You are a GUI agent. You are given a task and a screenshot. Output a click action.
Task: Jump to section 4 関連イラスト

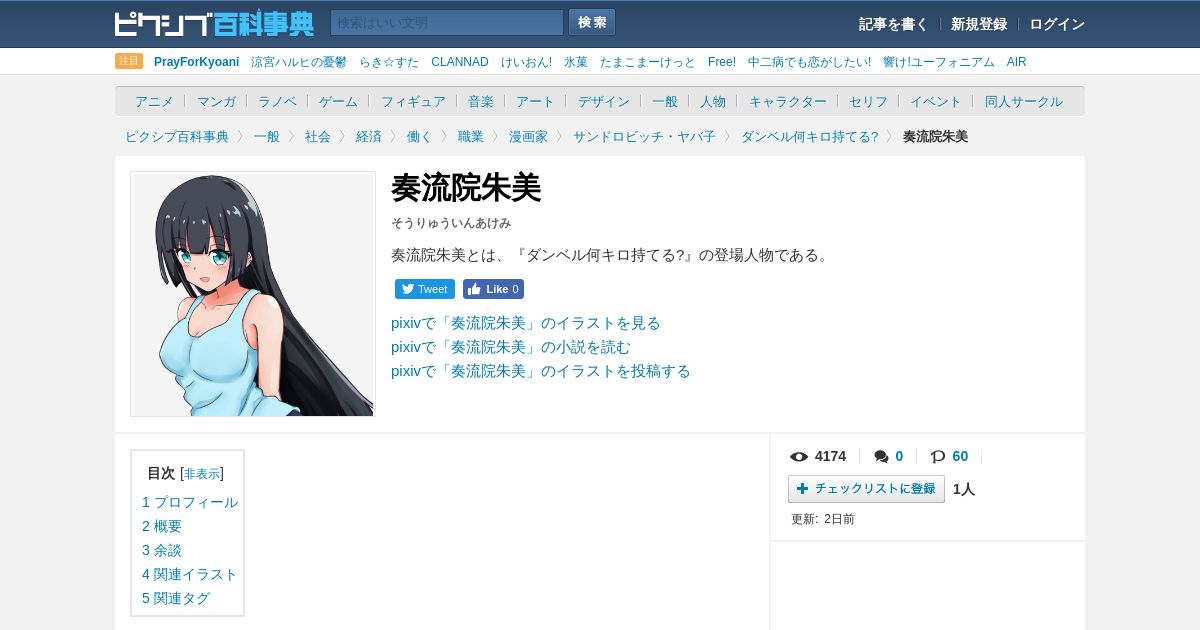click(x=190, y=574)
